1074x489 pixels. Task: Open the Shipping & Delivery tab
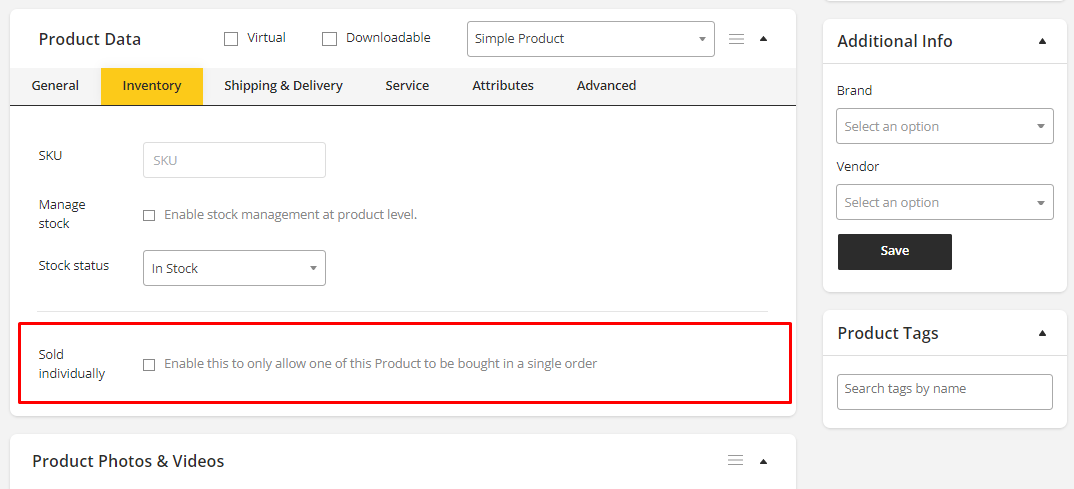pos(283,86)
